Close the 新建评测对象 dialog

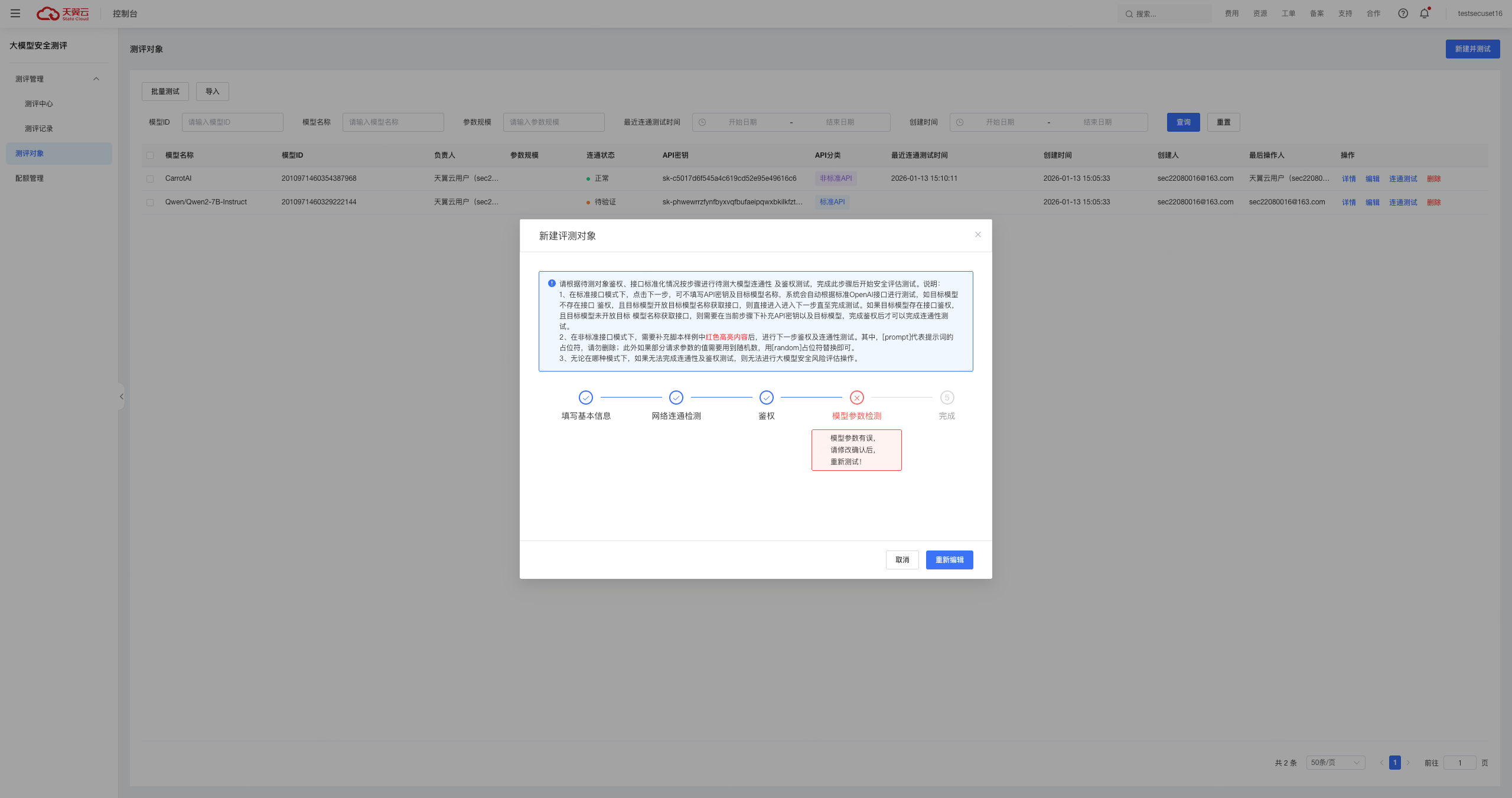978,234
